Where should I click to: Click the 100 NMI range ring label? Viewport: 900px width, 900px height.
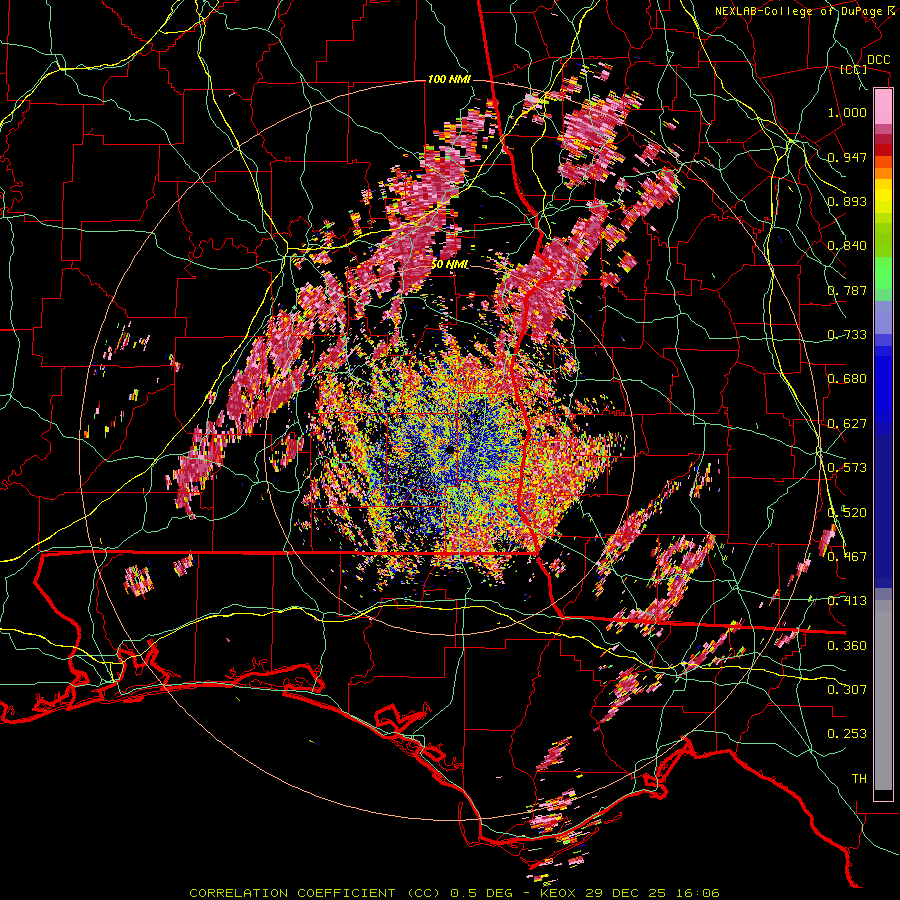click(449, 79)
